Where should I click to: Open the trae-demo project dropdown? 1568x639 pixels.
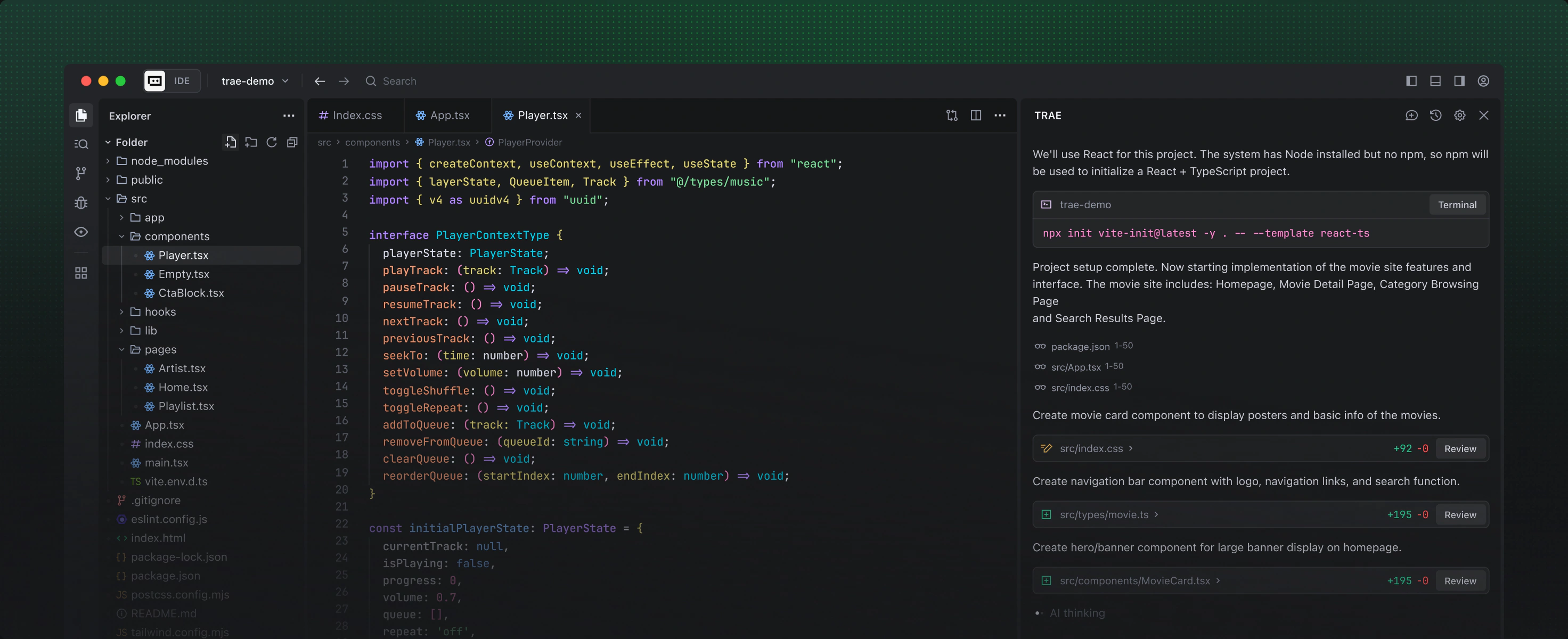pos(255,81)
